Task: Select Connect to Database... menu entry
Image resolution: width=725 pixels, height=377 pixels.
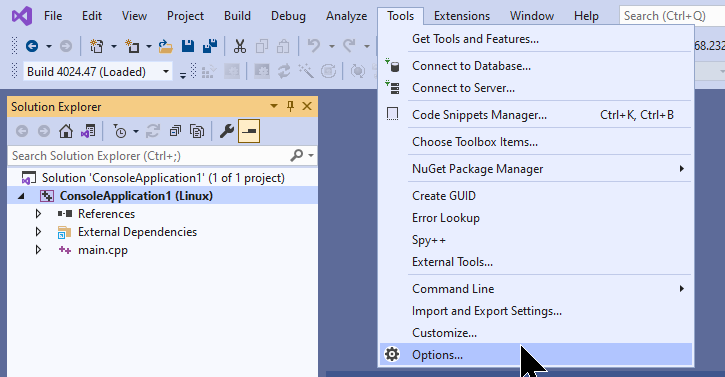Action: click(x=535, y=66)
